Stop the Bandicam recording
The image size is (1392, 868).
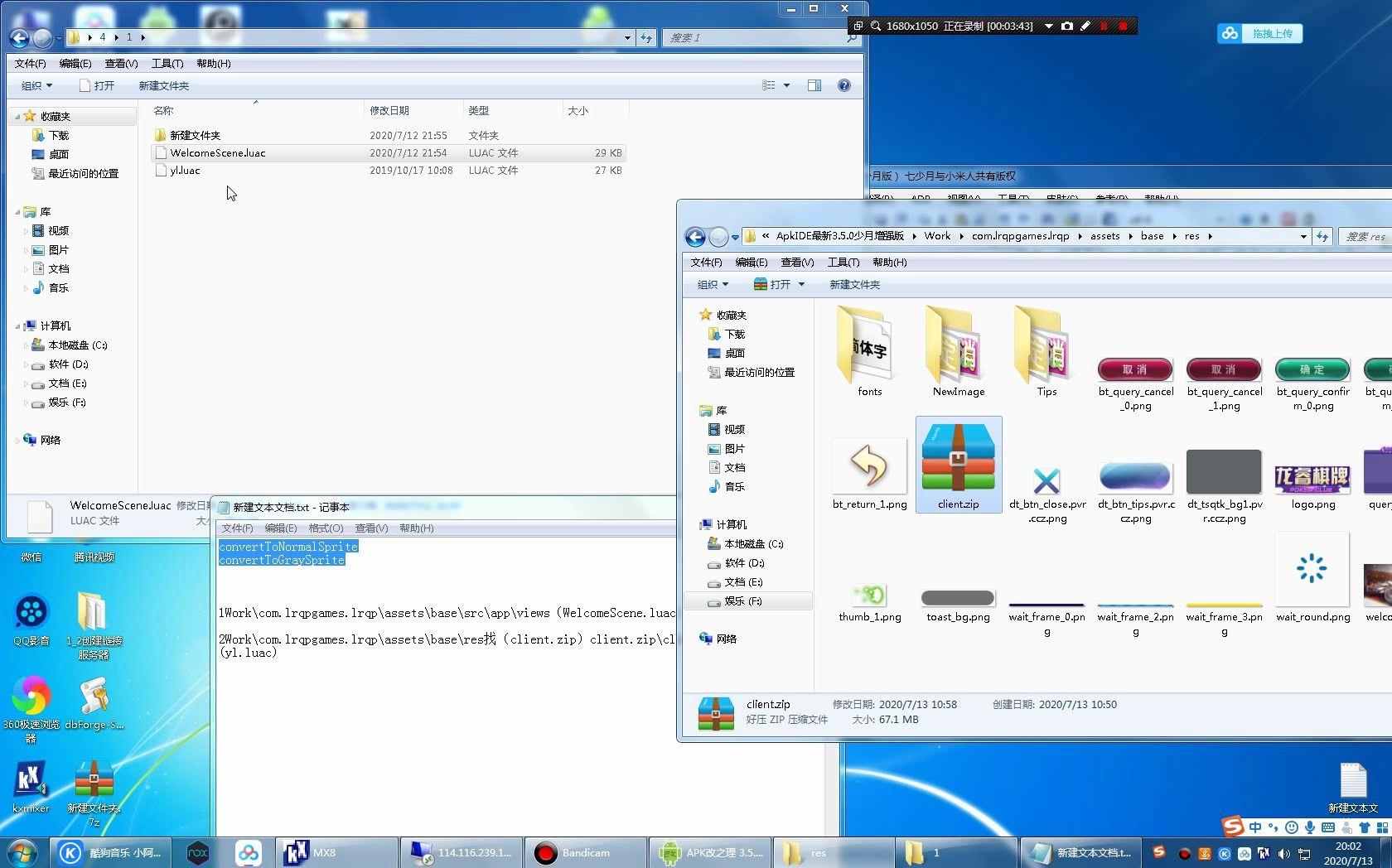click(1123, 26)
